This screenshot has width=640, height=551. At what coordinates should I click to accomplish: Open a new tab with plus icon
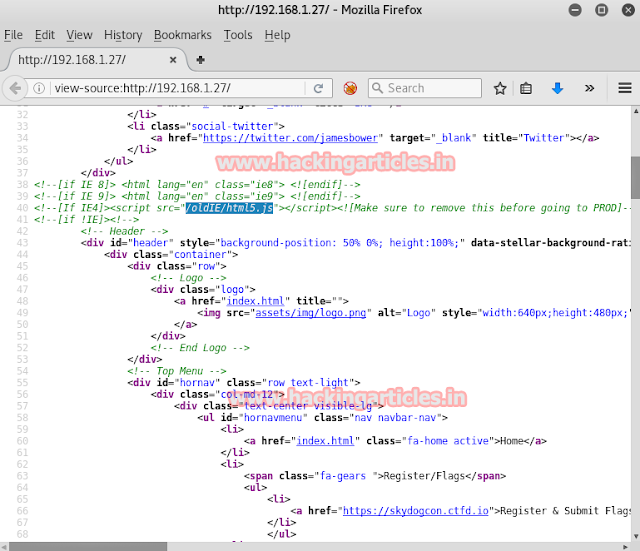pos(200,60)
